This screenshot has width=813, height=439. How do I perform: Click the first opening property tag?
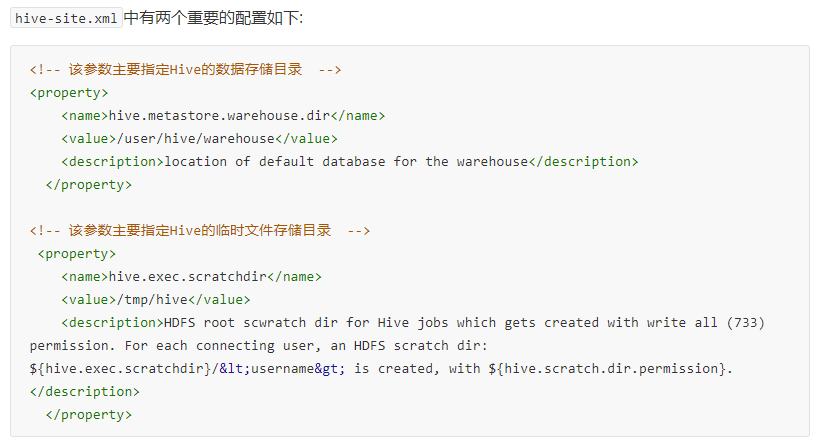(69, 93)
